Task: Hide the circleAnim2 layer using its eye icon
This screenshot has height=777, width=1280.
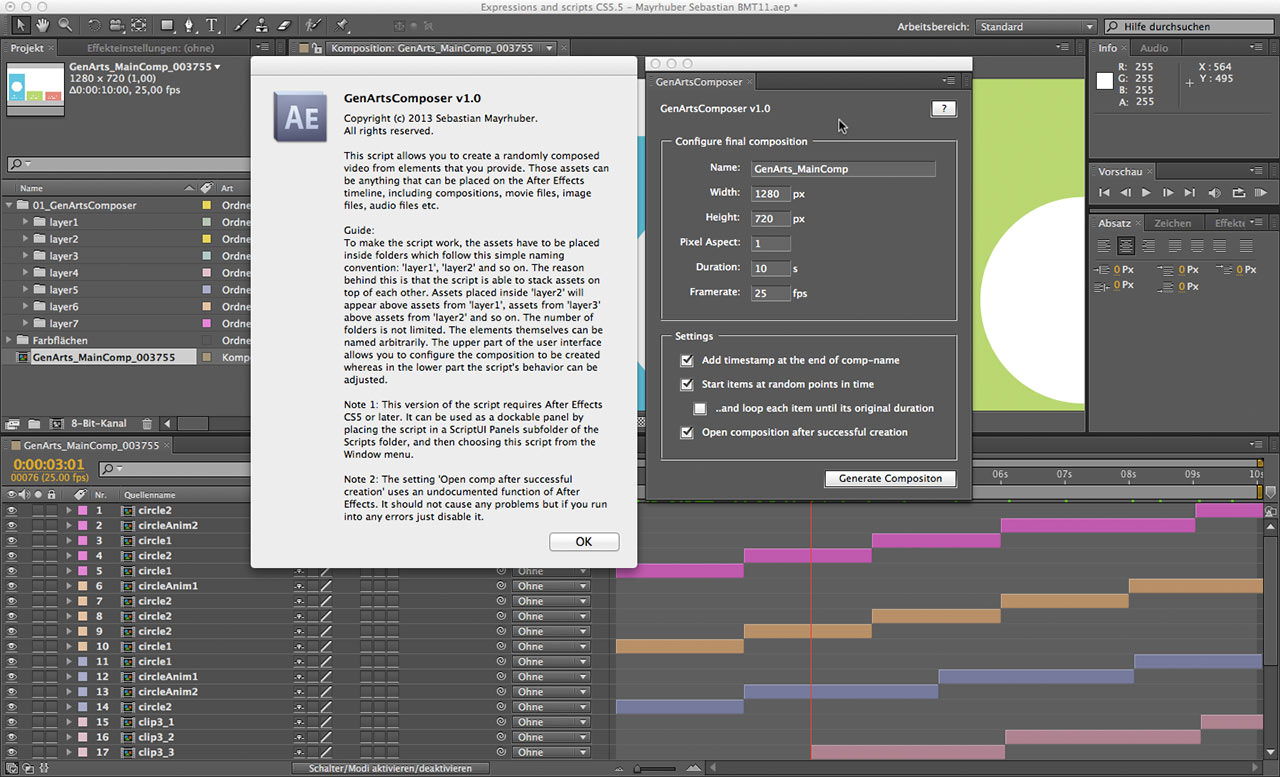Action: pos(12,525)
